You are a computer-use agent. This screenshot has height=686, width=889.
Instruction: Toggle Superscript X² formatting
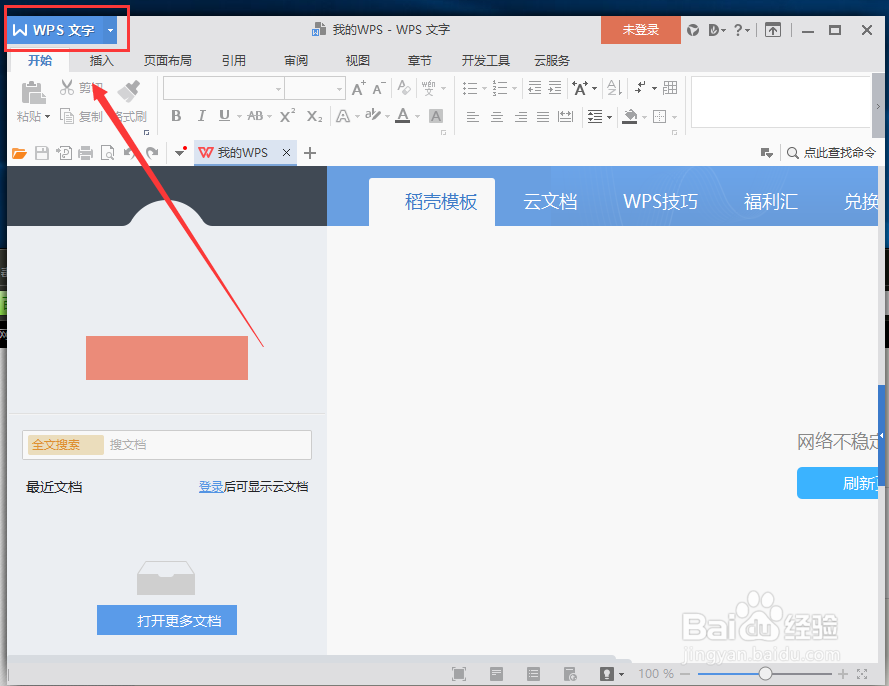point(287,116)
